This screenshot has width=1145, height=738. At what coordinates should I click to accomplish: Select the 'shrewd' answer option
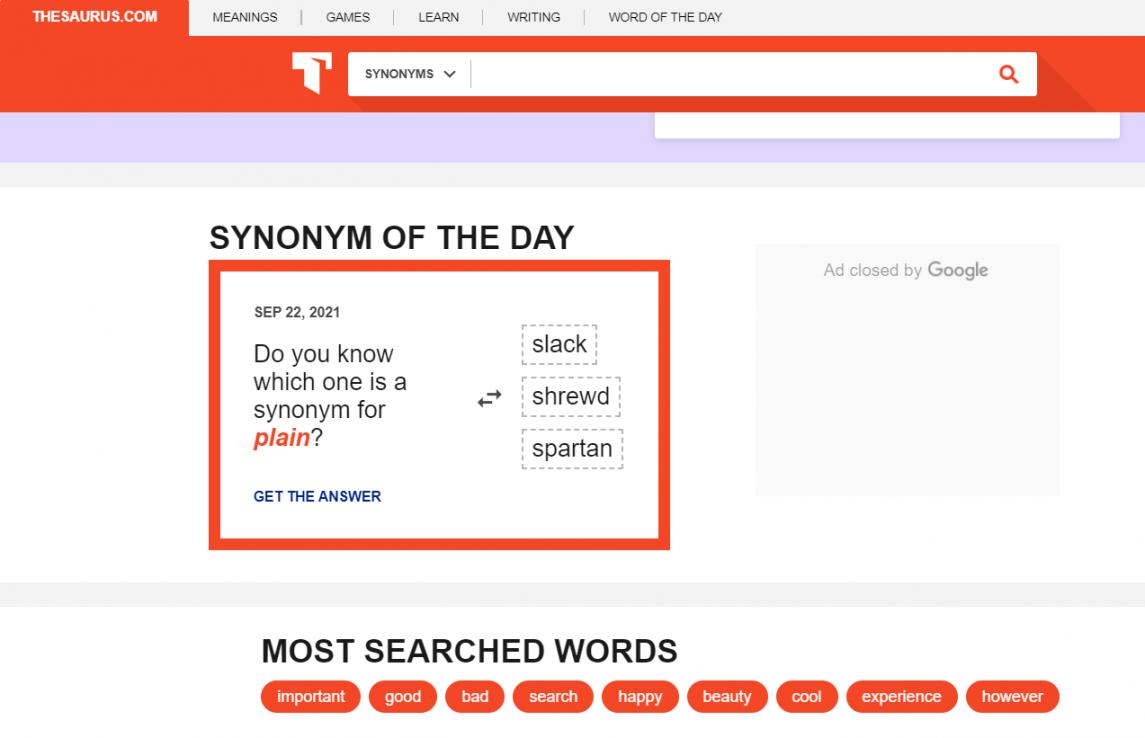coord(570,396)
